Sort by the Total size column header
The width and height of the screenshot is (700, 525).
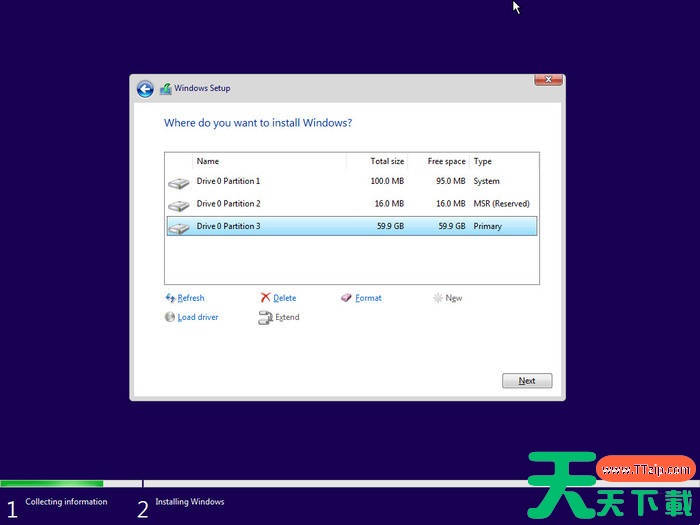pos(377,161)
